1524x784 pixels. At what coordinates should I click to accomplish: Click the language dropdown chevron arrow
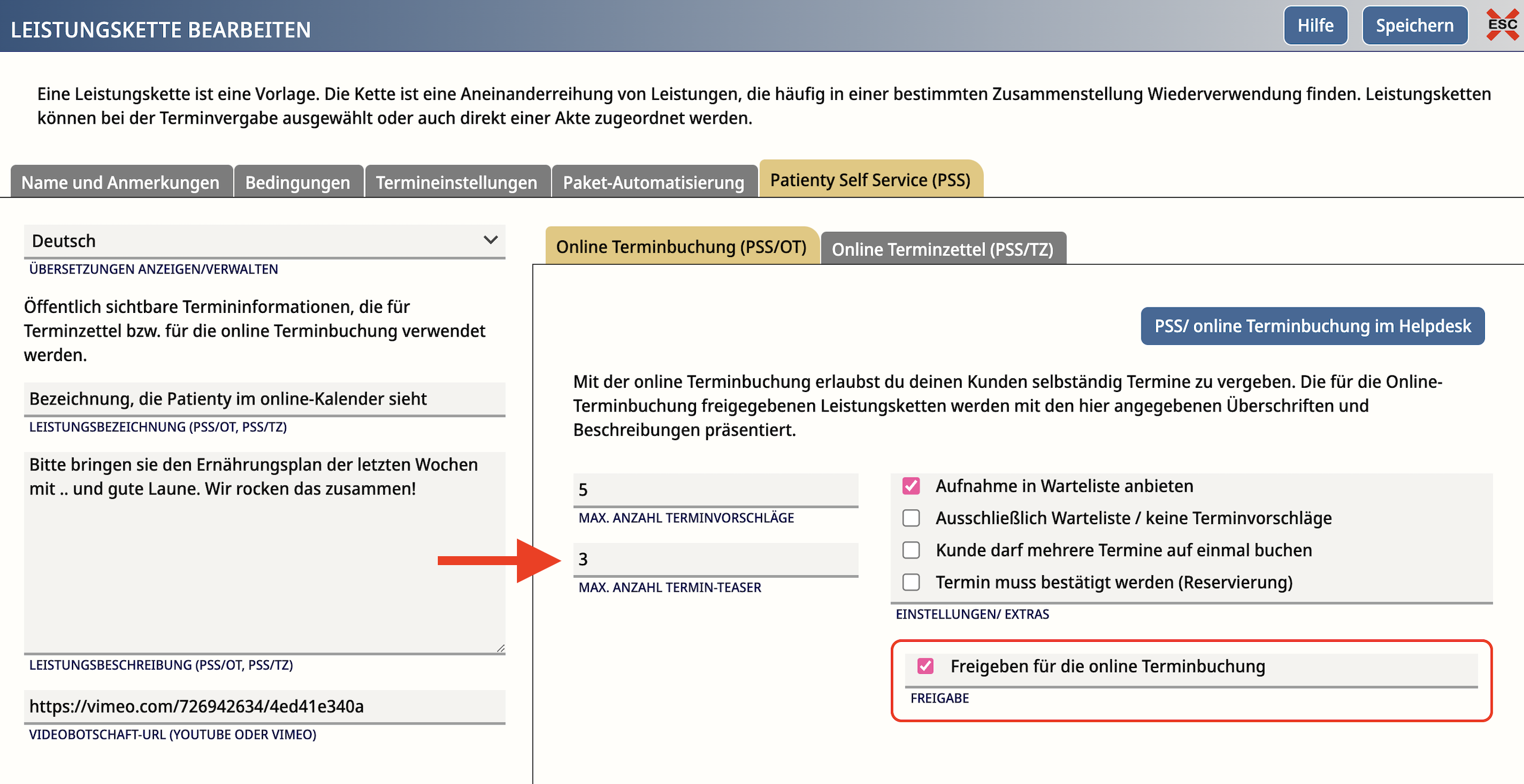pyautogui.click(x=490, y=240)
